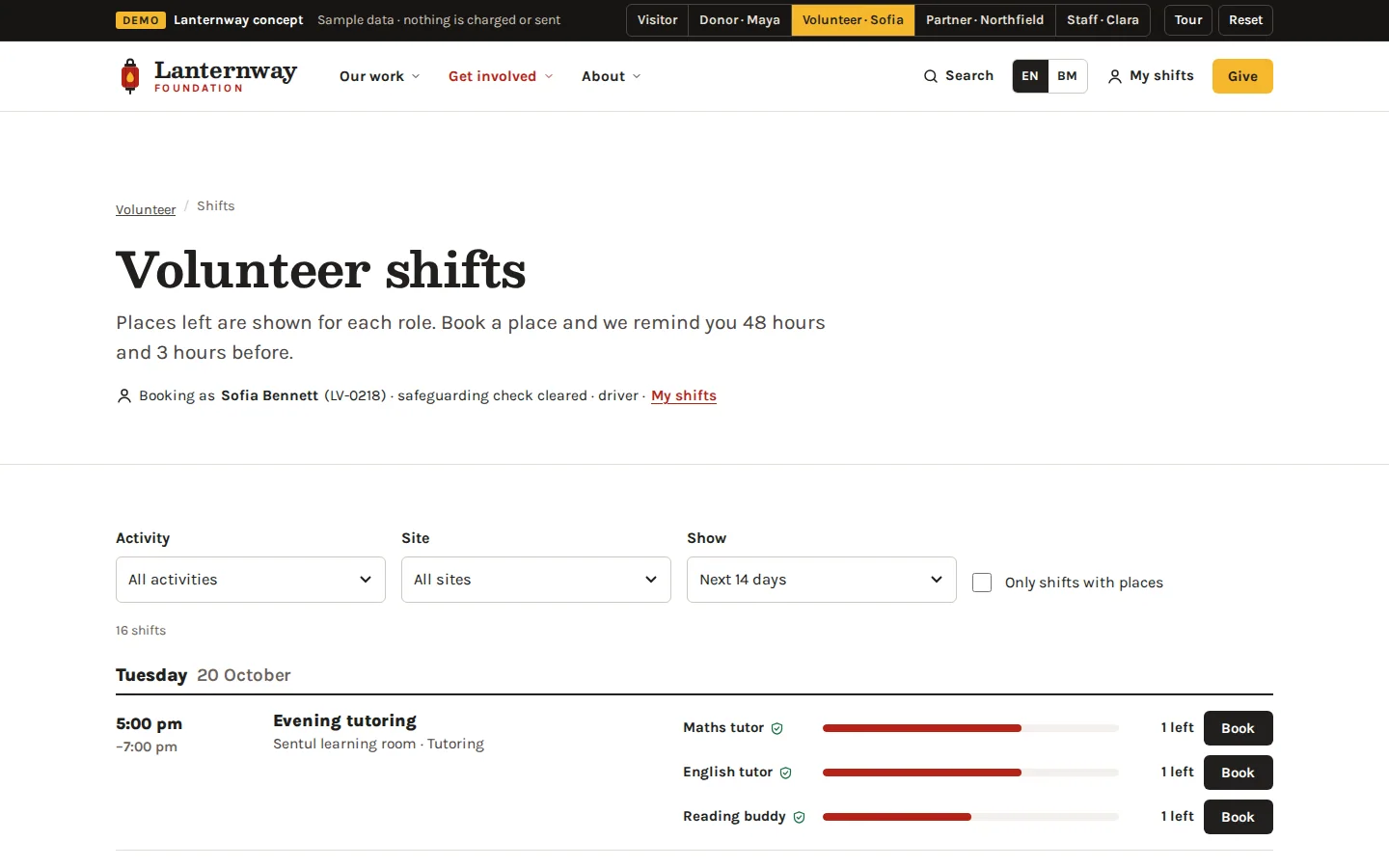Select the Volunteer · Sofia persona tab
This screenshot has height=868, width=1389.
pos(854,20)
